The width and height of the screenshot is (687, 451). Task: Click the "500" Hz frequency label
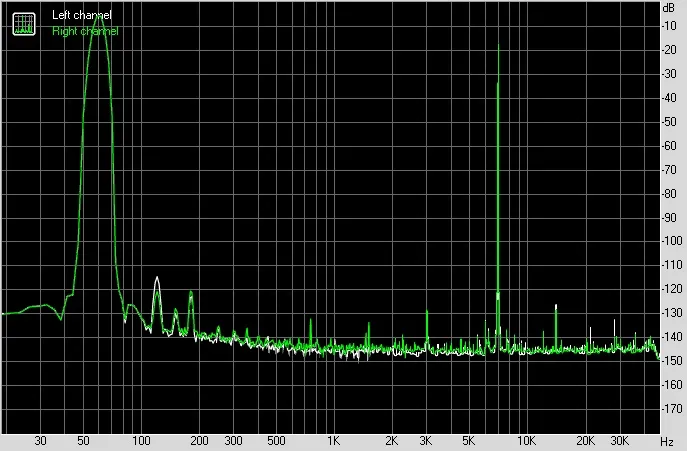point(276,441)
